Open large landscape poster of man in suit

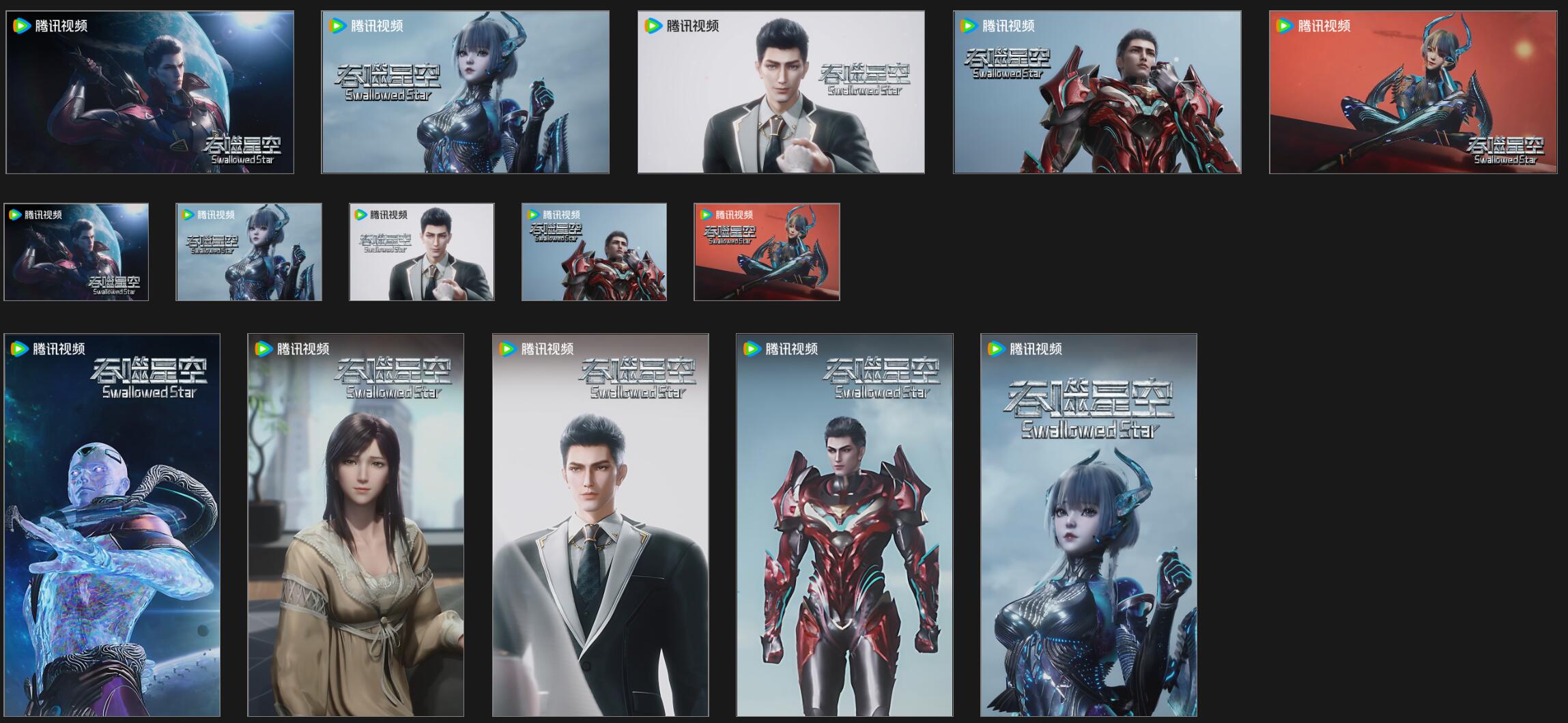pos(781,92)
